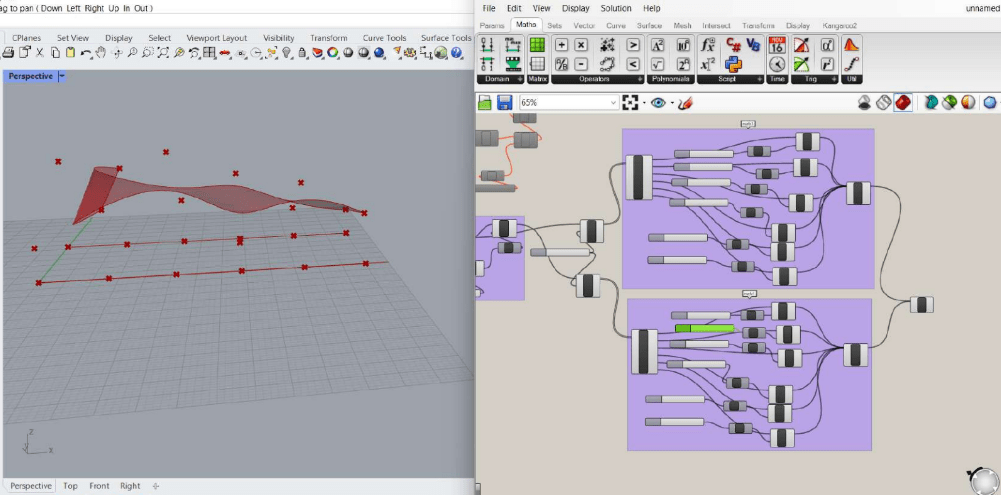Save the Grasshopper document with disk icon
The width and height of the screenshot is (1001, 495).
[x=505, y=102]
